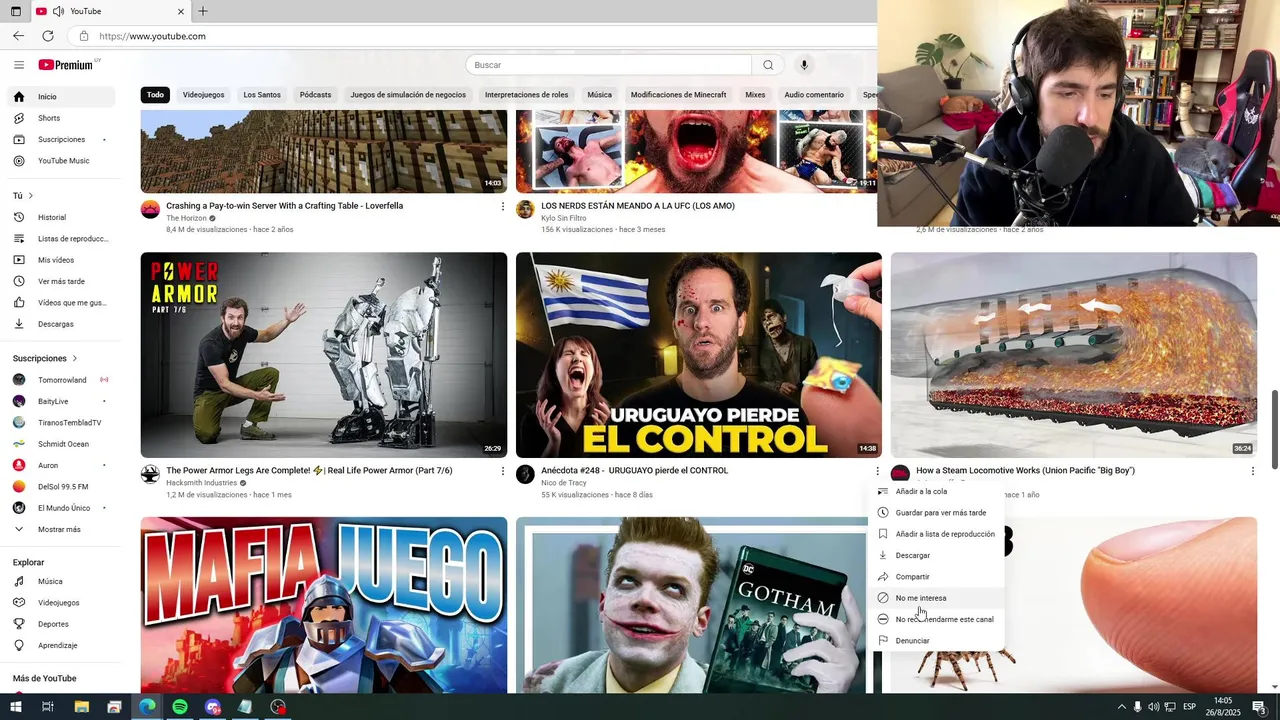1280x720 pixels.
Task: Reload the page with refresh icon
Action: pos(48,36)
